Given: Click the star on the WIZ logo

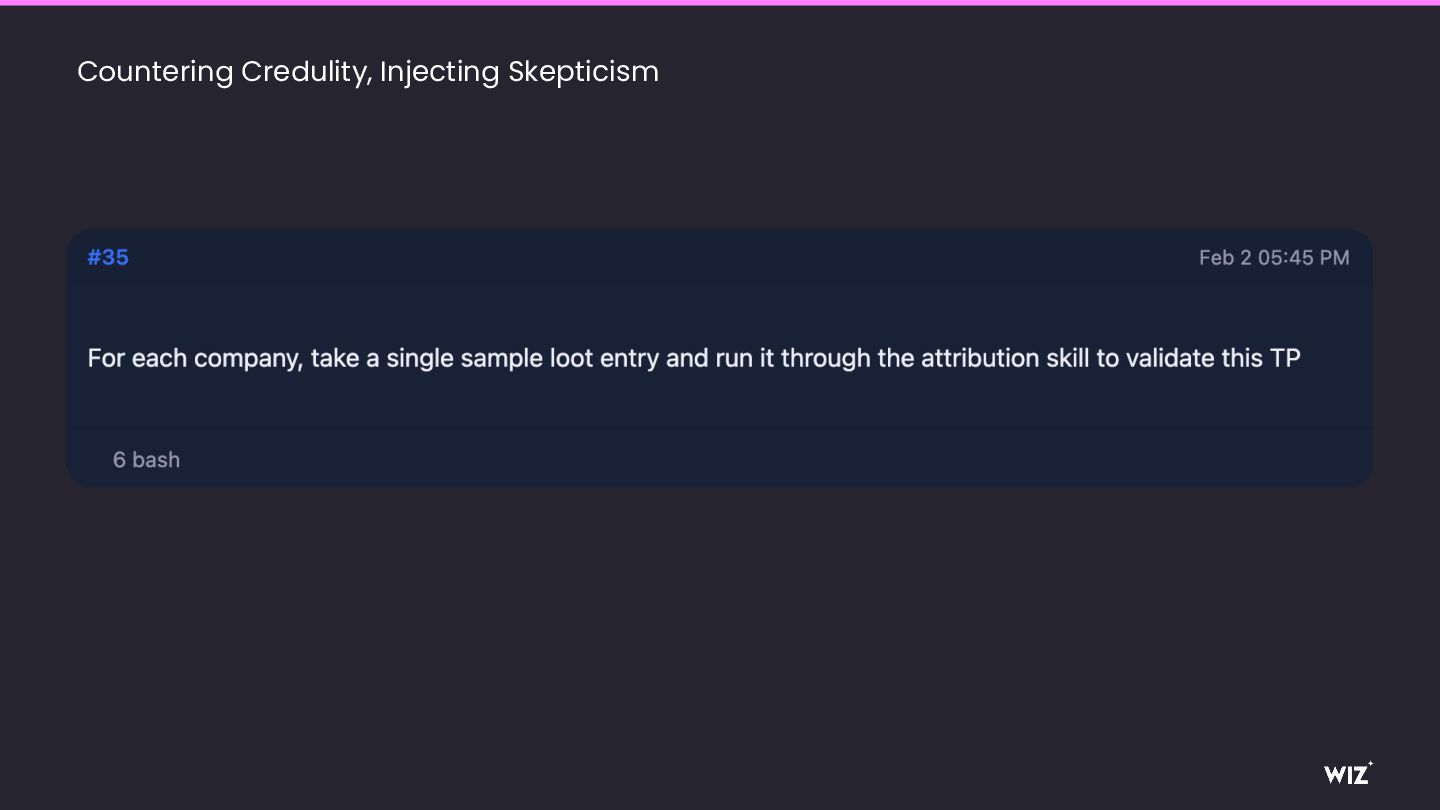Looking at the screenshot, I should click(1370, 765).
